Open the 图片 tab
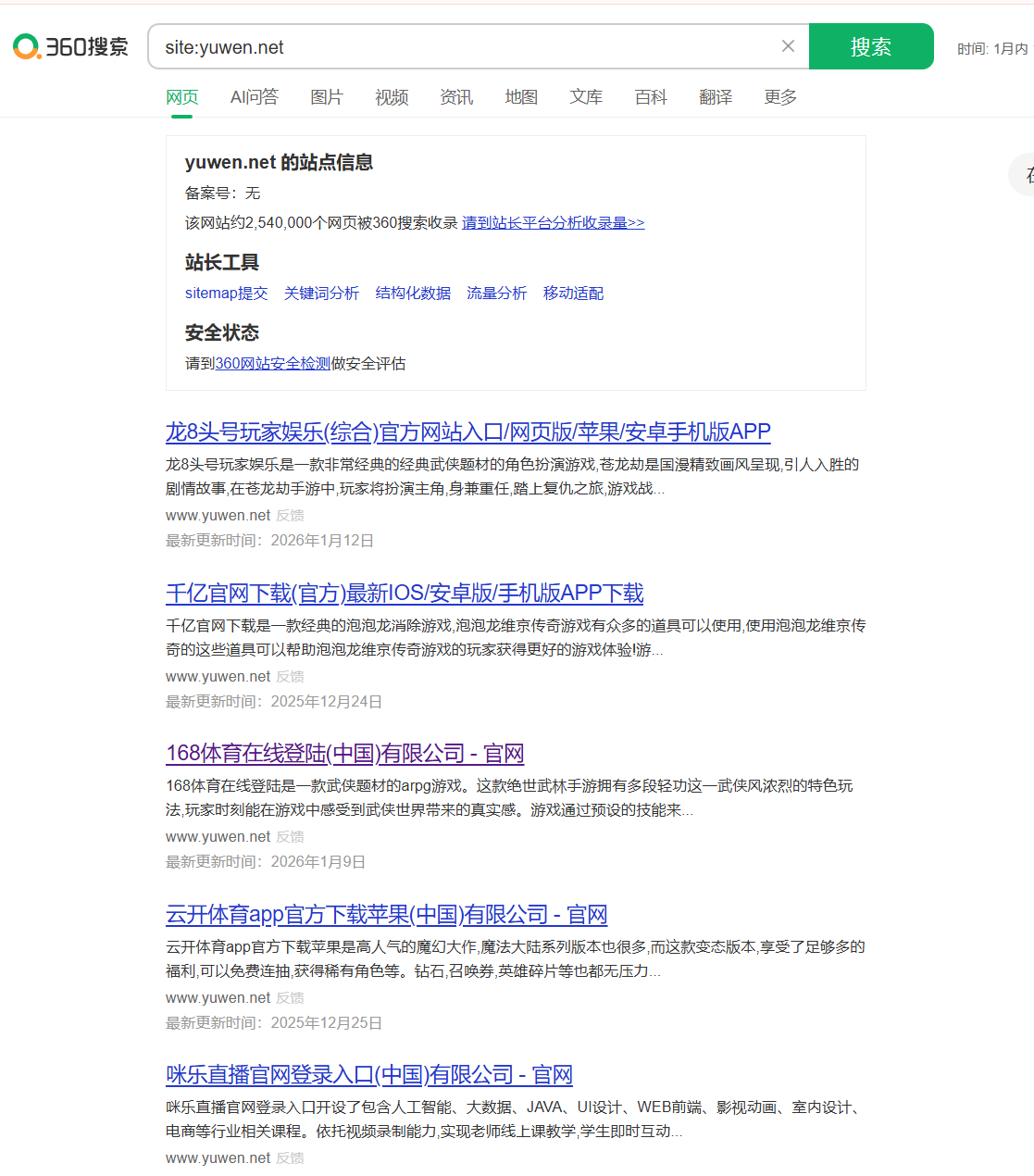1034x1176 pixels. click(x=327, y=97)
